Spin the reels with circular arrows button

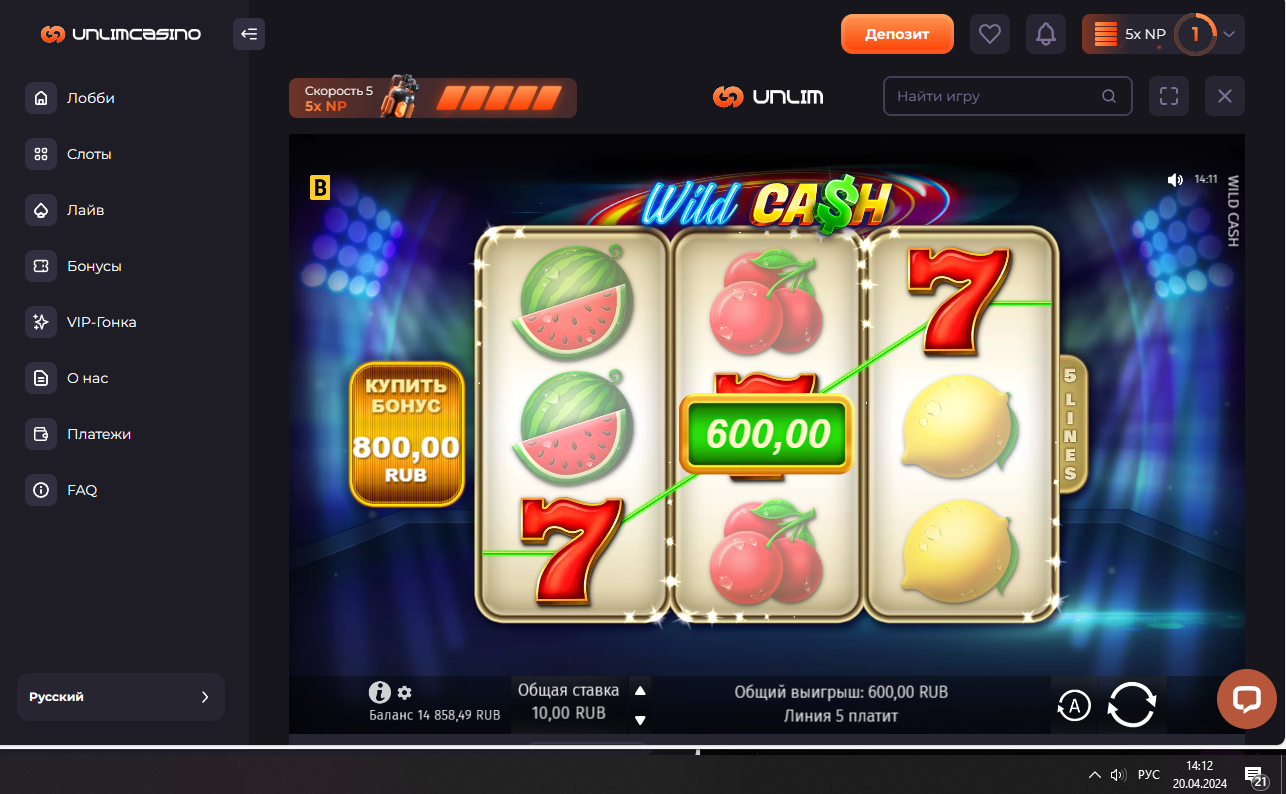pos(1132,705)
